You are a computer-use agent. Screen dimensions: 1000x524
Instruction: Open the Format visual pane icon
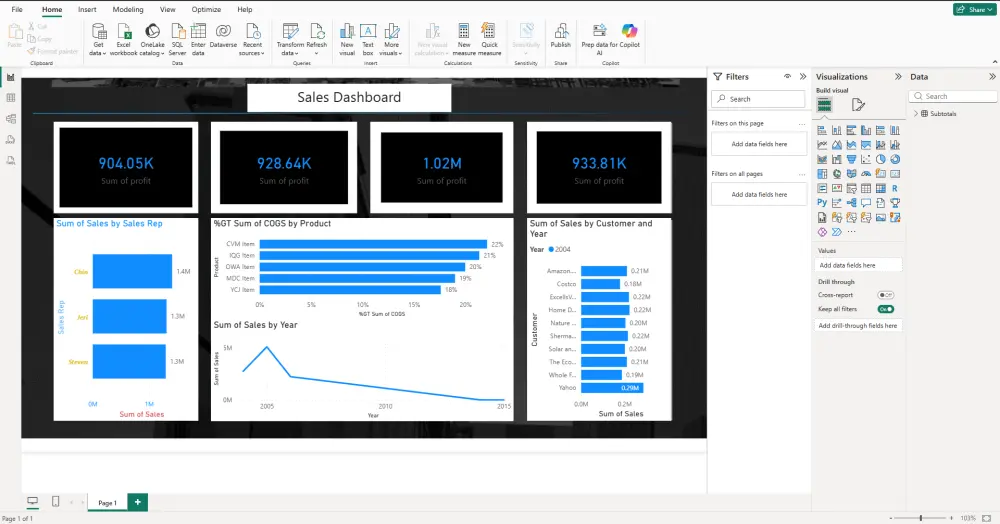coord(858,105)
